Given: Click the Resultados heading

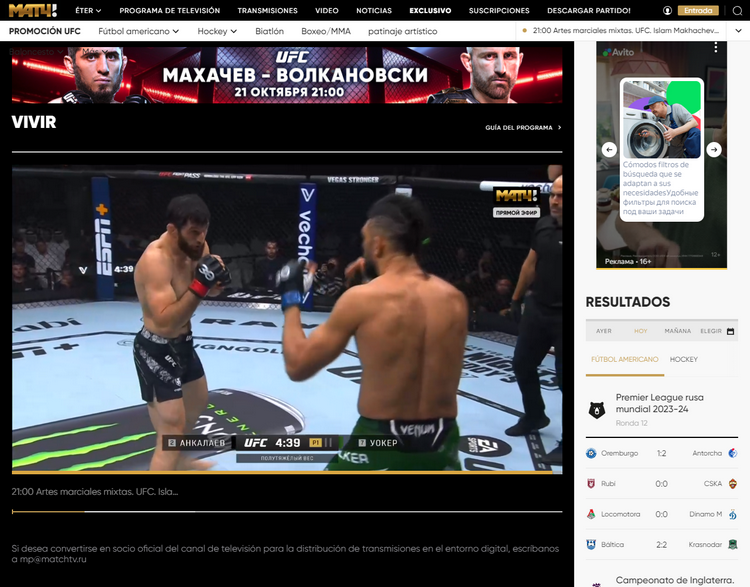Looking at the screenshot, I should (628, 302).
